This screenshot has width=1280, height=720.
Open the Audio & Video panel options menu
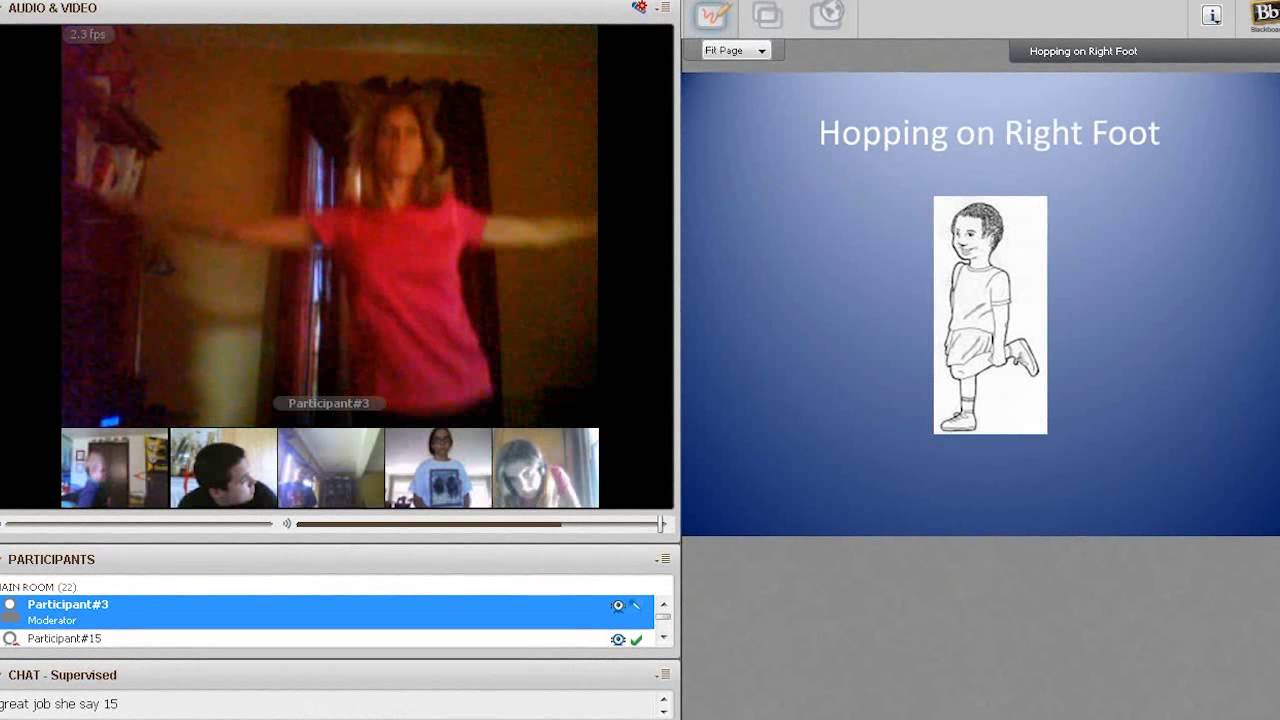tap(663, 8)
